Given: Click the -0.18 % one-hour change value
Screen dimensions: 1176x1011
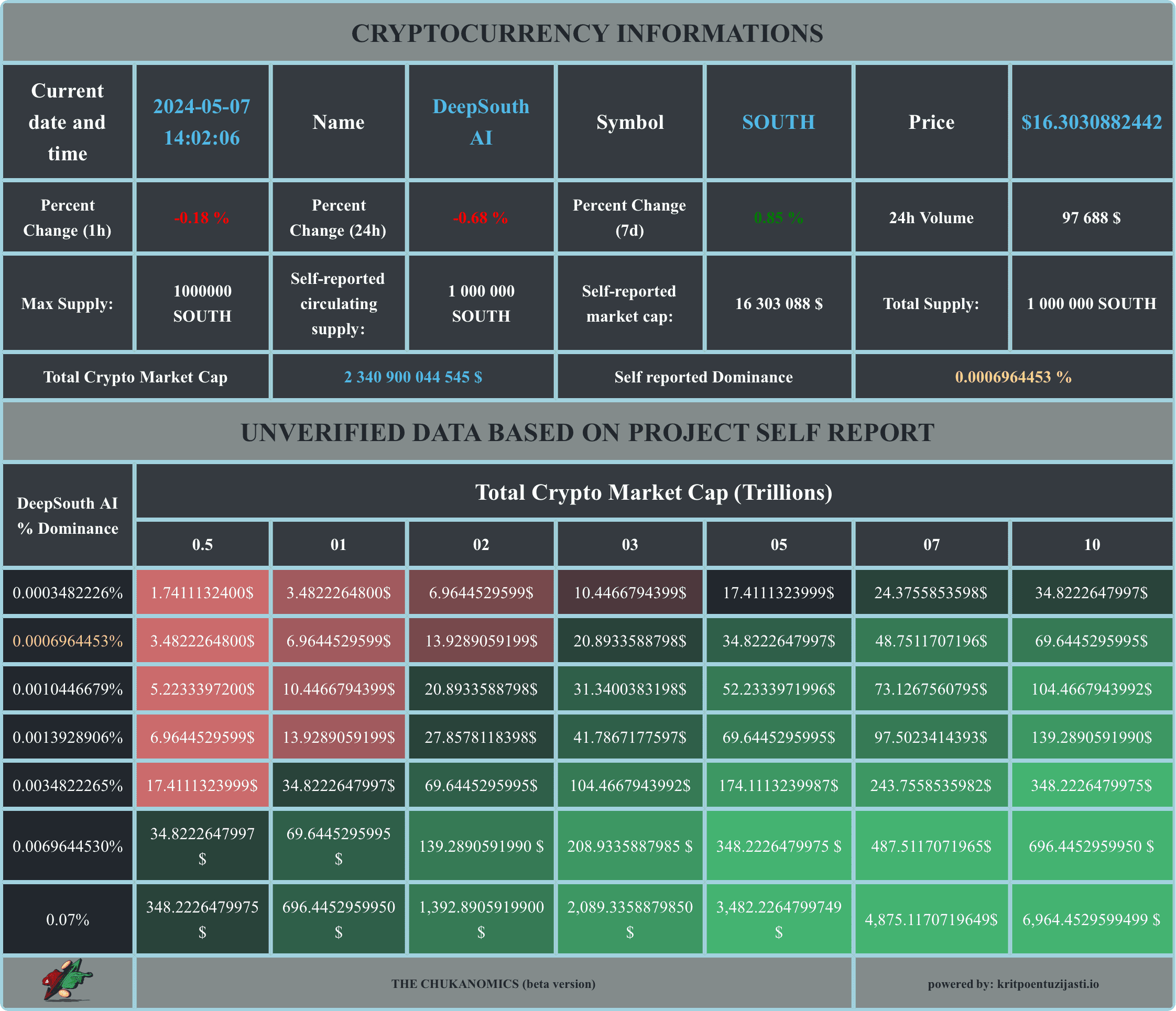Looking at the screenshot, I should [202, 218].
